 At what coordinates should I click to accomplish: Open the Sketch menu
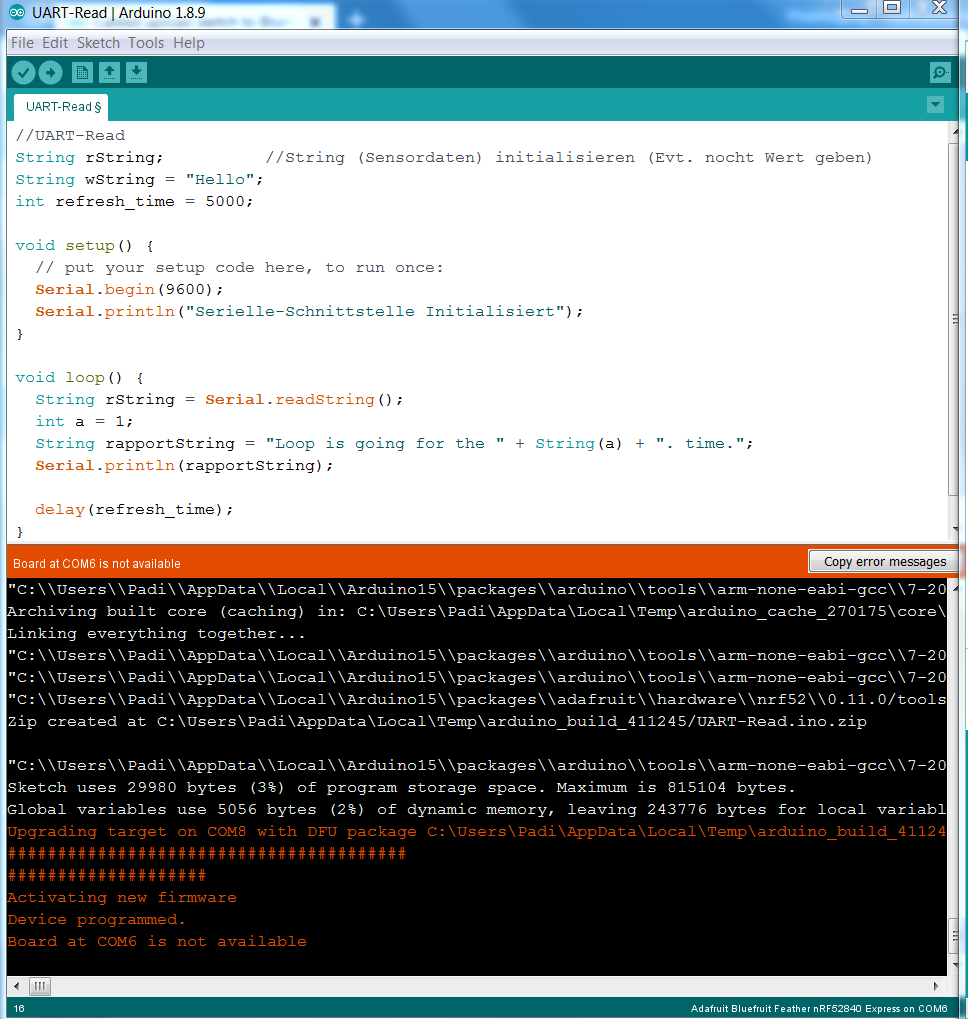point(98,43)
